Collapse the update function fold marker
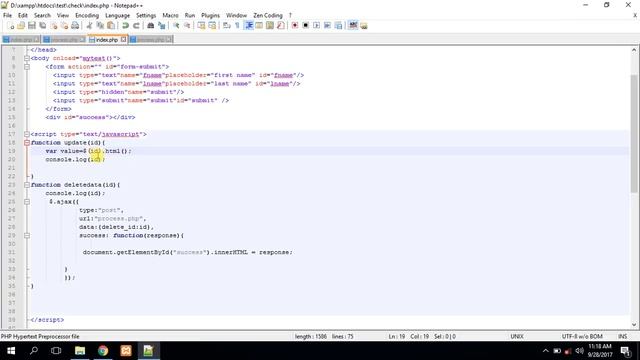Image resolution: width=640 pixels, height=360 pixels. (x=27, y=143)
